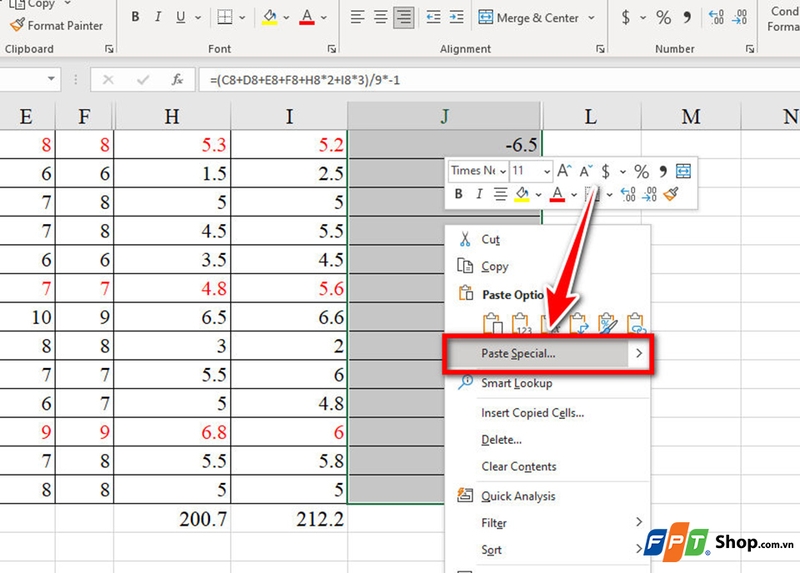Click mini toolbar accounting format icon
800x573 pixels.
(x=606, y=171)
